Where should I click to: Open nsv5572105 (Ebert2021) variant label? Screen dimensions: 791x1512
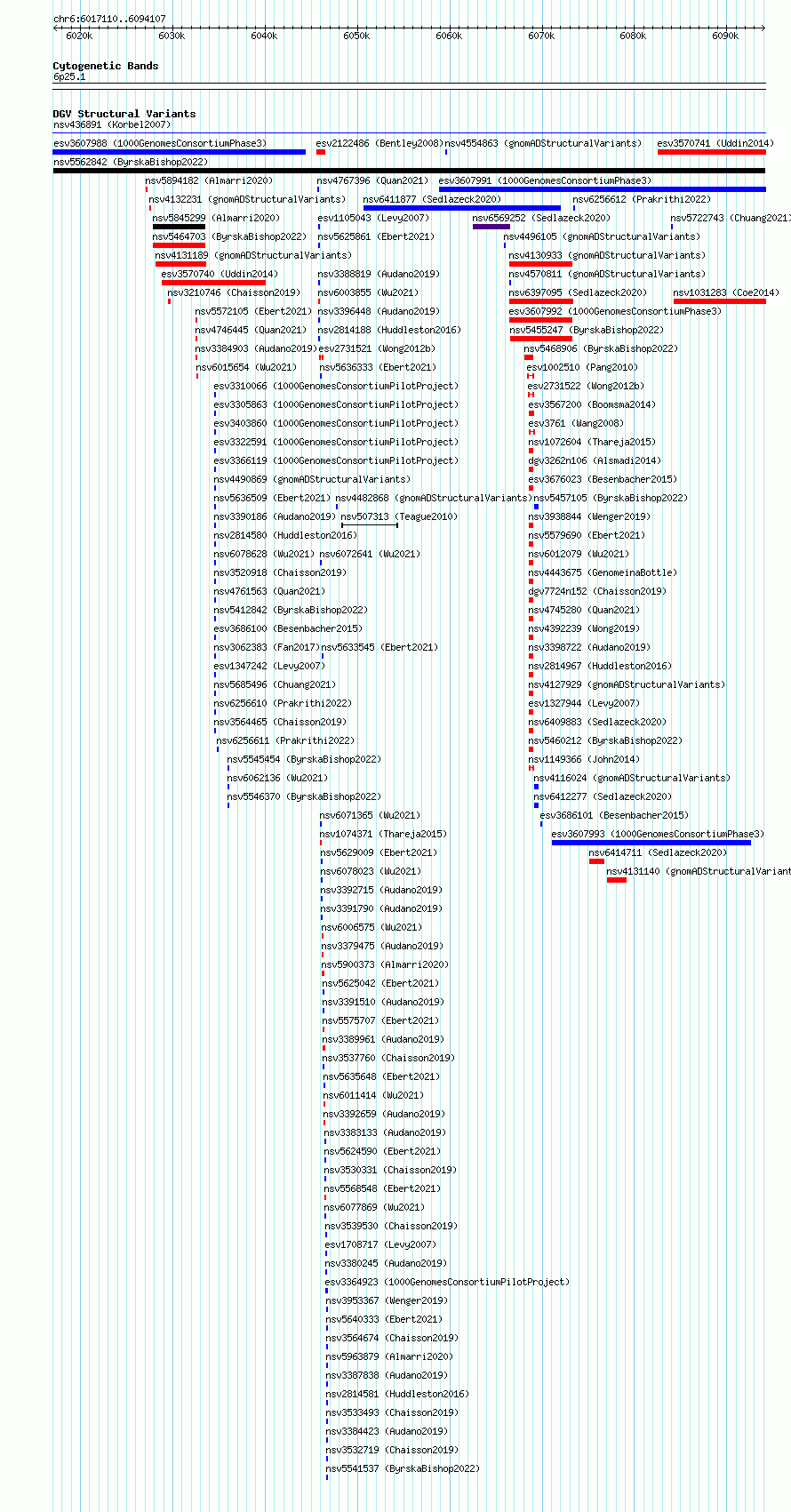(254, 311)
